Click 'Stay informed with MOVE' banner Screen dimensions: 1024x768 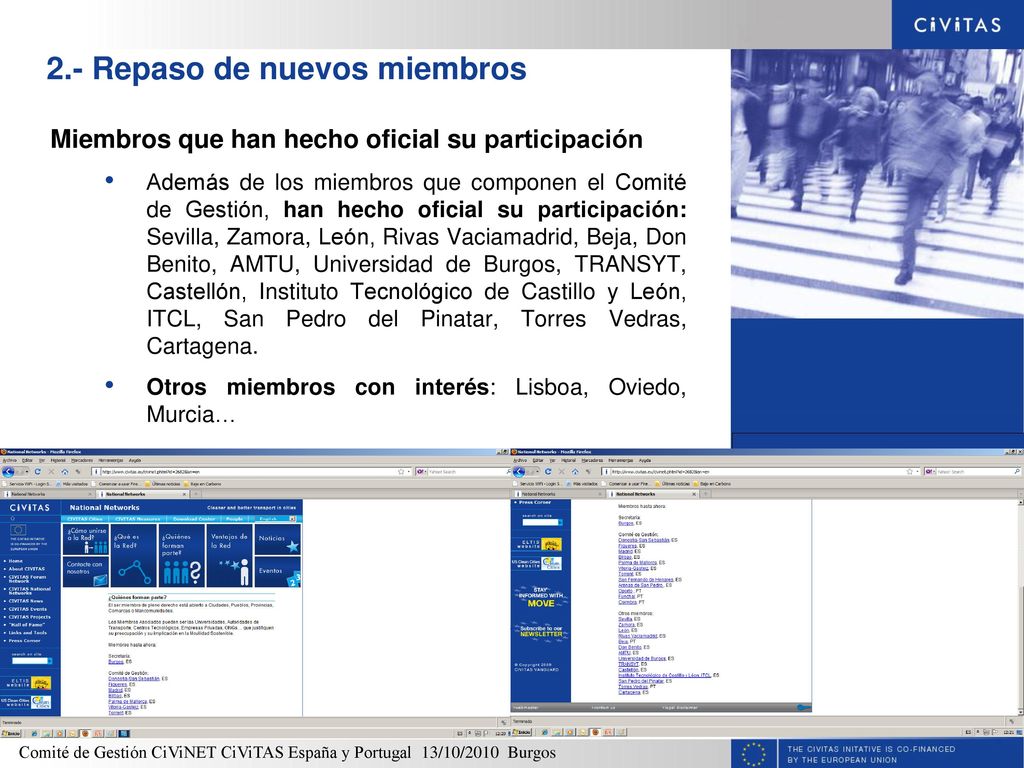541,598
